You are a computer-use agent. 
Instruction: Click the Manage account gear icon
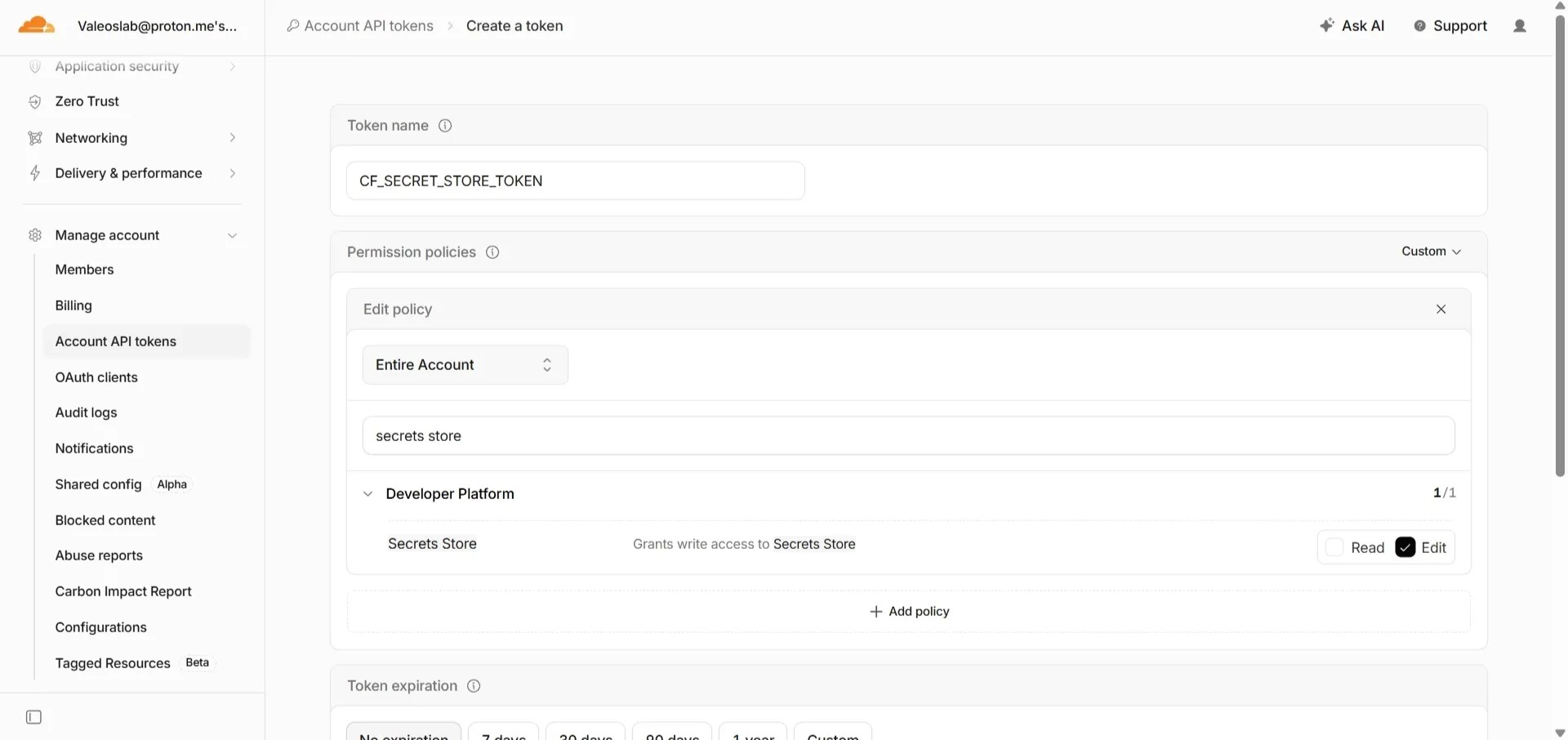(x=35, y=235)
